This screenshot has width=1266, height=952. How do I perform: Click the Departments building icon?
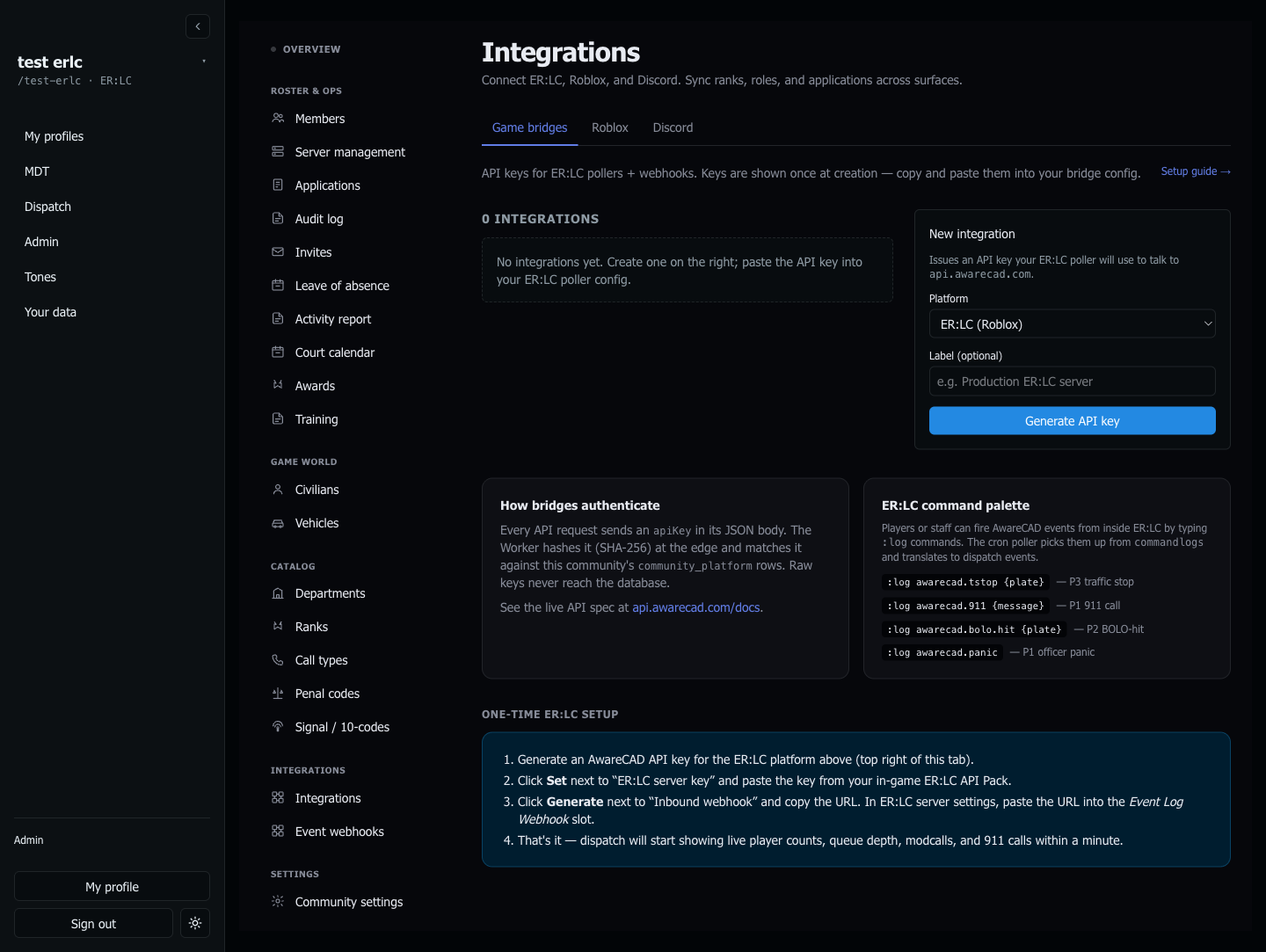[x=278, y=593]
